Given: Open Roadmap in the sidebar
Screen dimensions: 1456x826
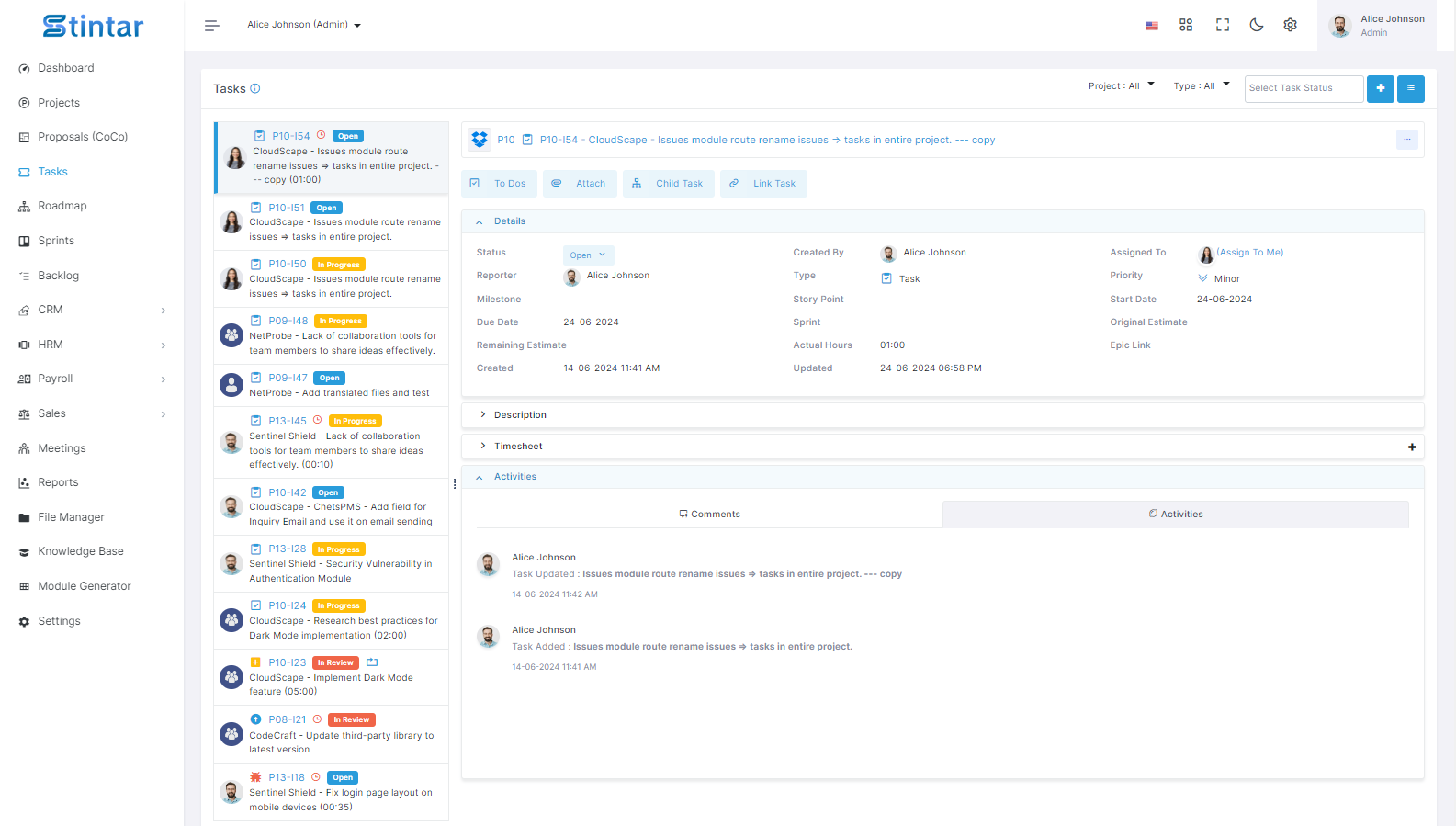Looking at the screenshot, I should (x=62, y=206).
